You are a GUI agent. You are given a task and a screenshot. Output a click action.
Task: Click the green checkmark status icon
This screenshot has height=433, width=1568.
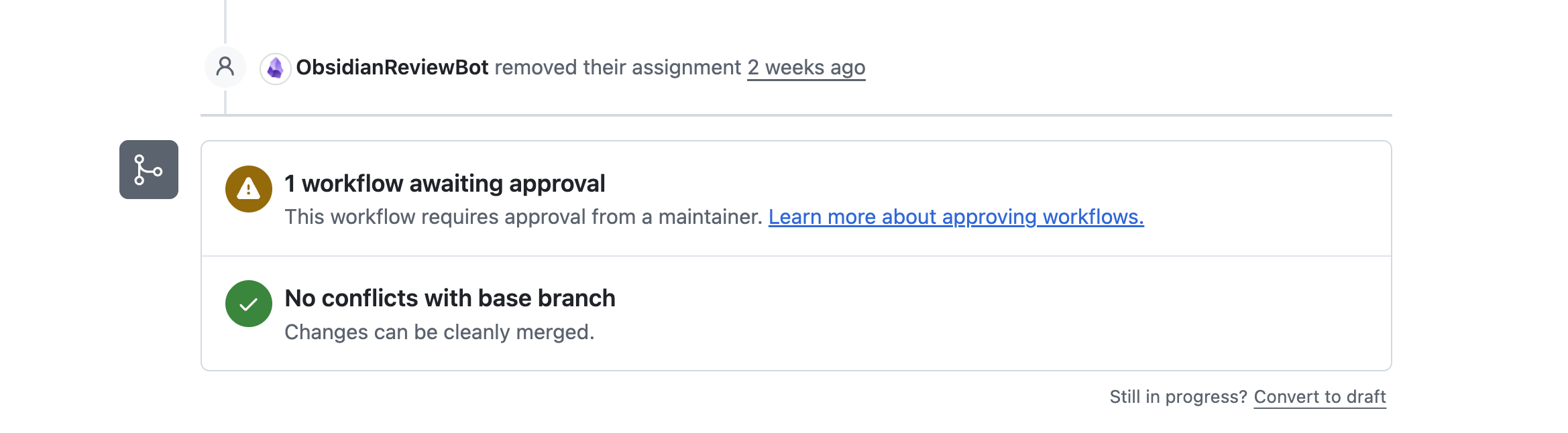click(249, 304)
